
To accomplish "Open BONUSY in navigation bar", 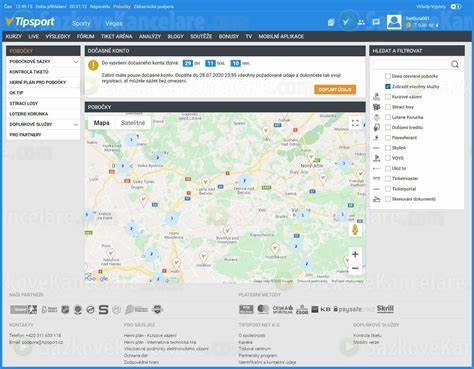I will coord(229,36).
